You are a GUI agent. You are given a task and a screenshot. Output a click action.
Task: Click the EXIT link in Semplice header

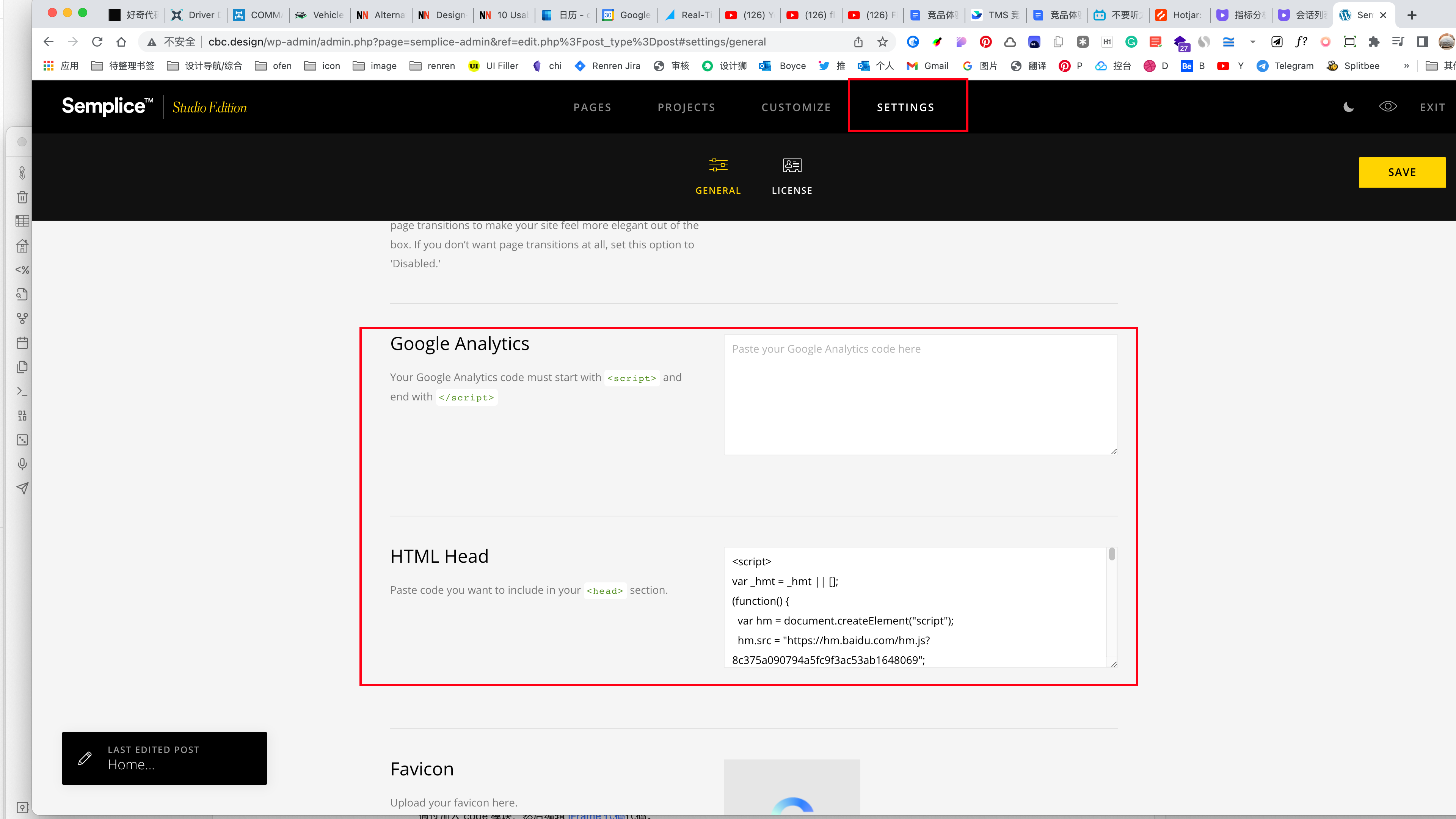(x=1432, y=107)
